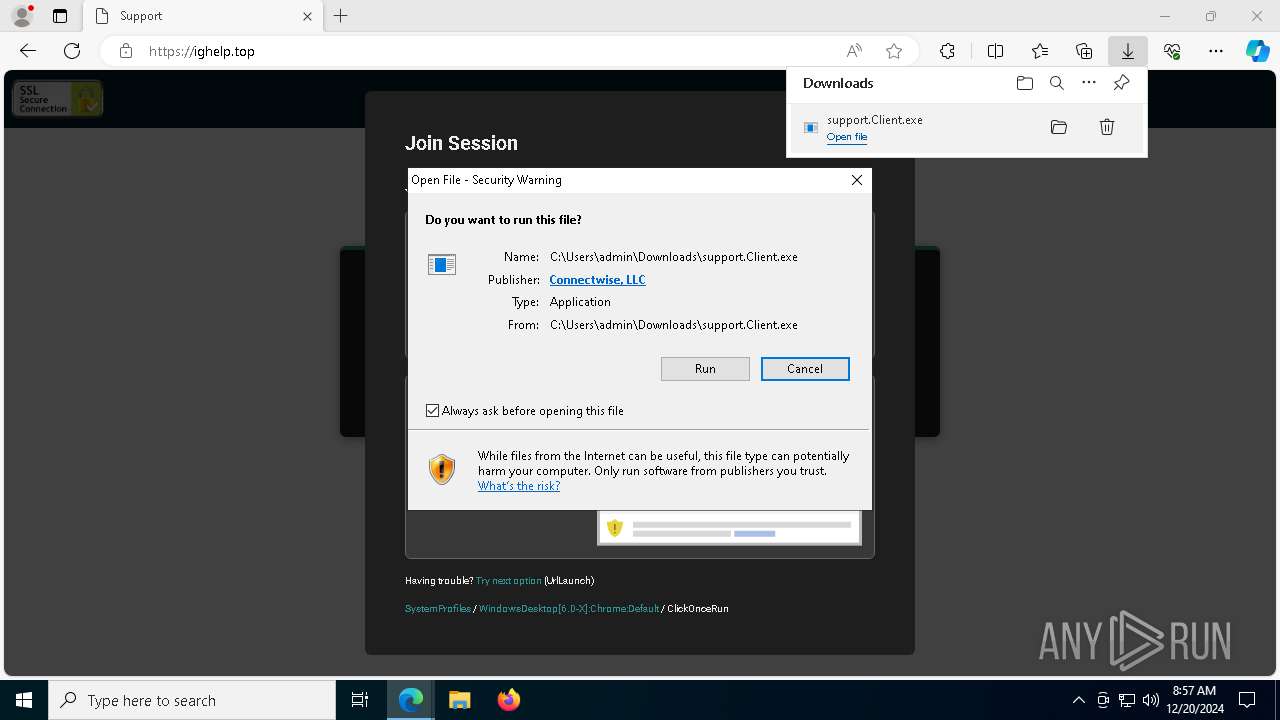Open the clock showing 8:57 AM
This screenshot has width=1280, height=720.
1194,700
